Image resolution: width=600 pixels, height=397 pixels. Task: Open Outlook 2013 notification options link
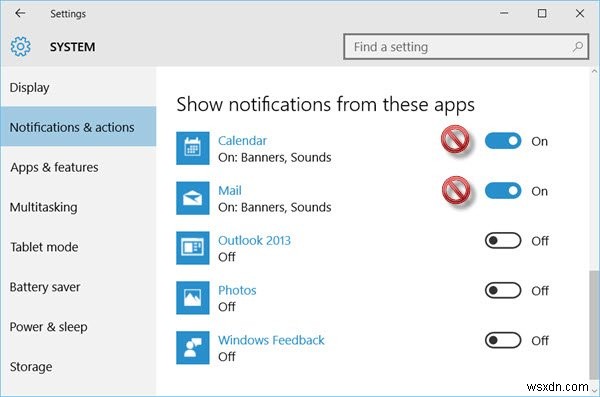pos(254,240)
